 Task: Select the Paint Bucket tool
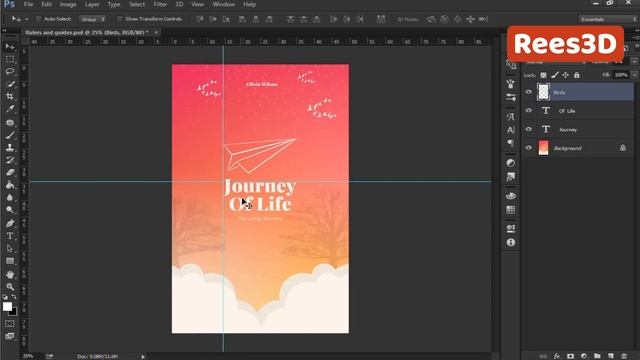click(x=10, y=185)
